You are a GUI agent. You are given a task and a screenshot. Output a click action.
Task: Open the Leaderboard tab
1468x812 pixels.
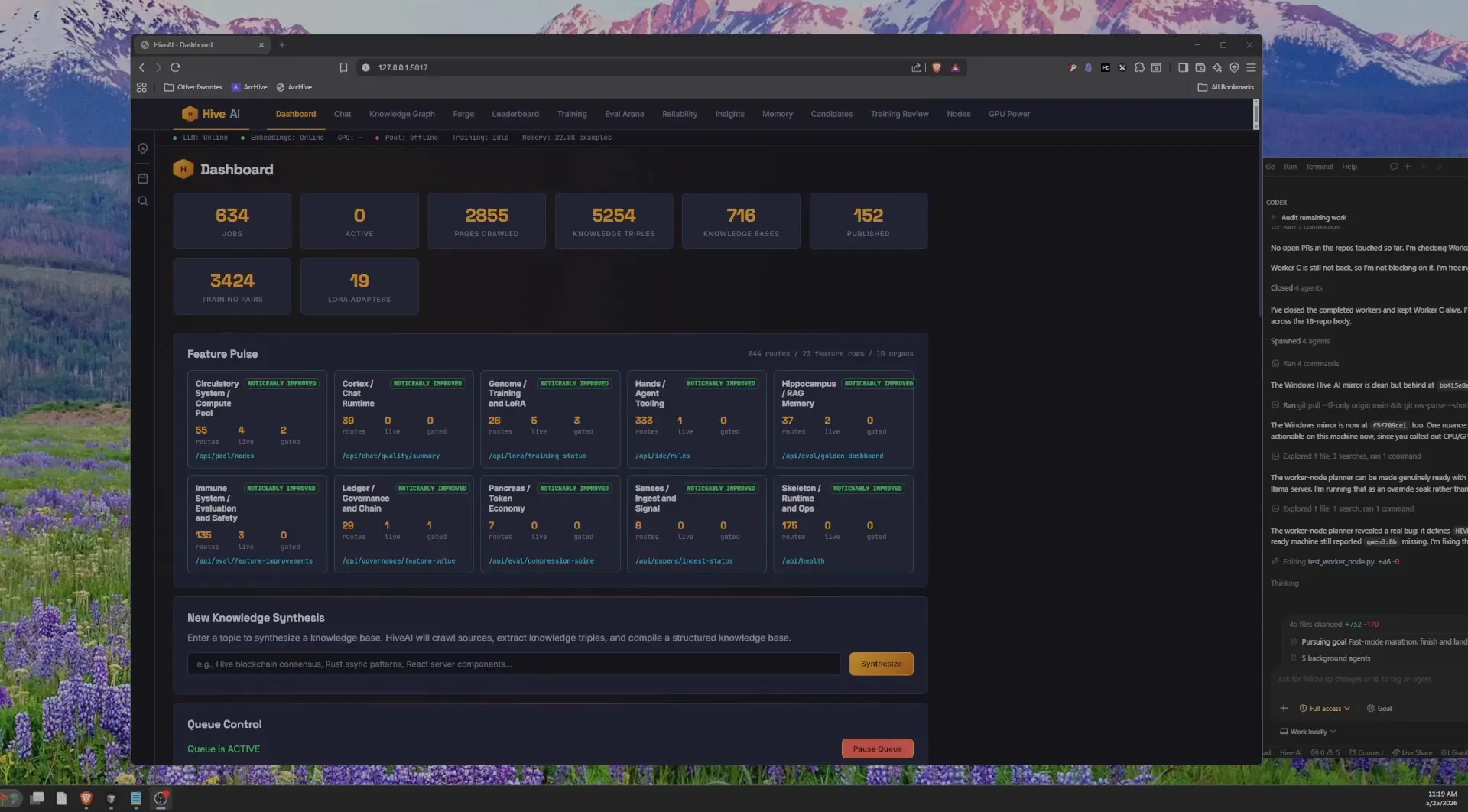[515, 114]
